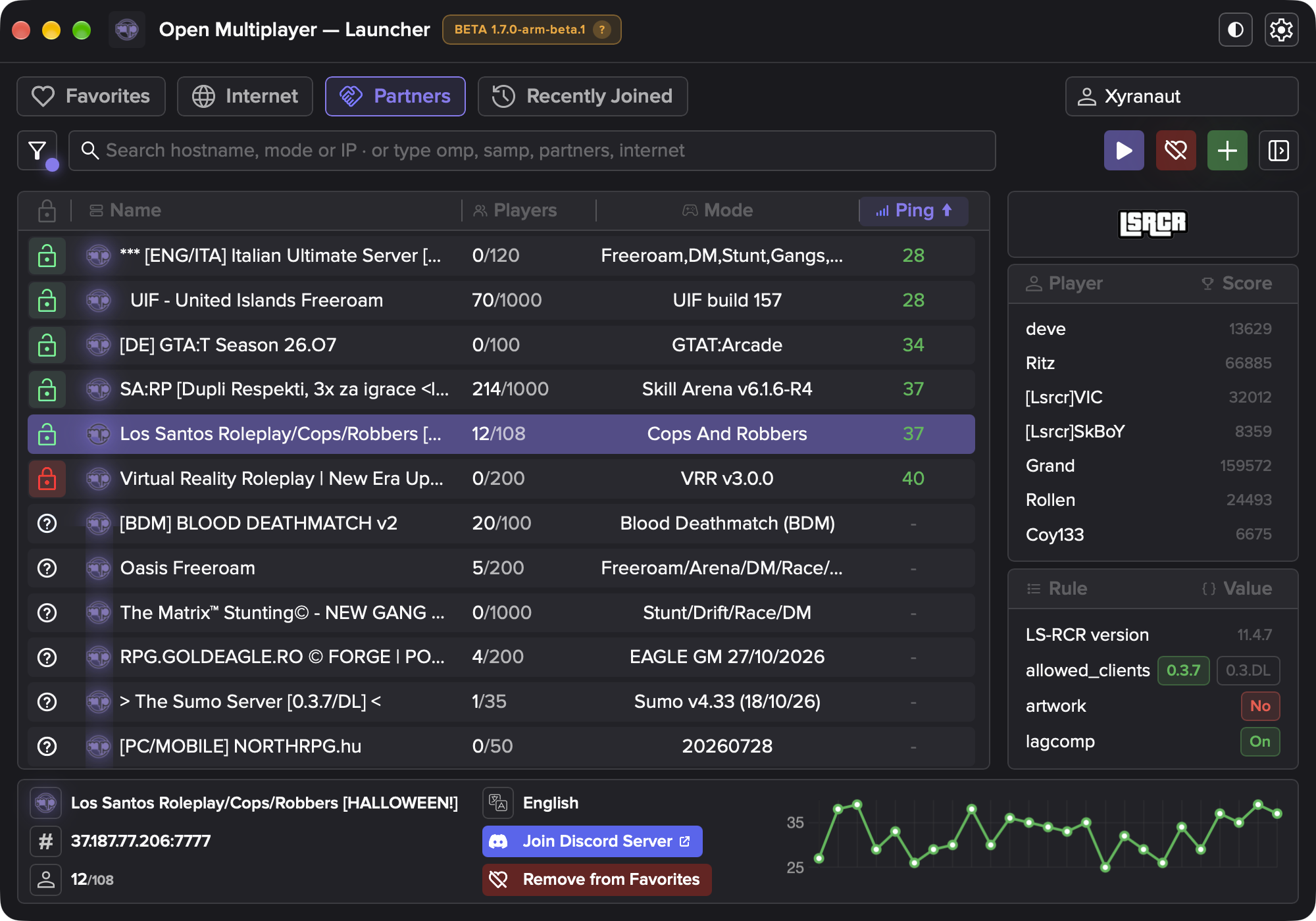Click the server search input field

click(532, 151)
